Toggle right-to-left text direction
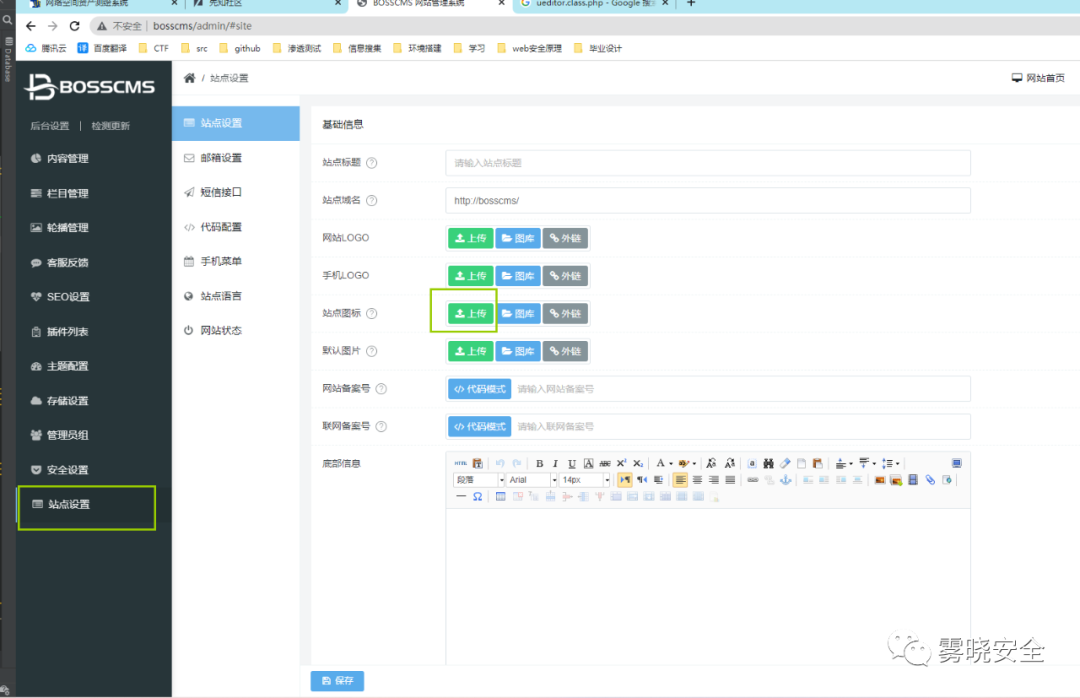Viewport: 1080px width, 698px height. [641, 480]
